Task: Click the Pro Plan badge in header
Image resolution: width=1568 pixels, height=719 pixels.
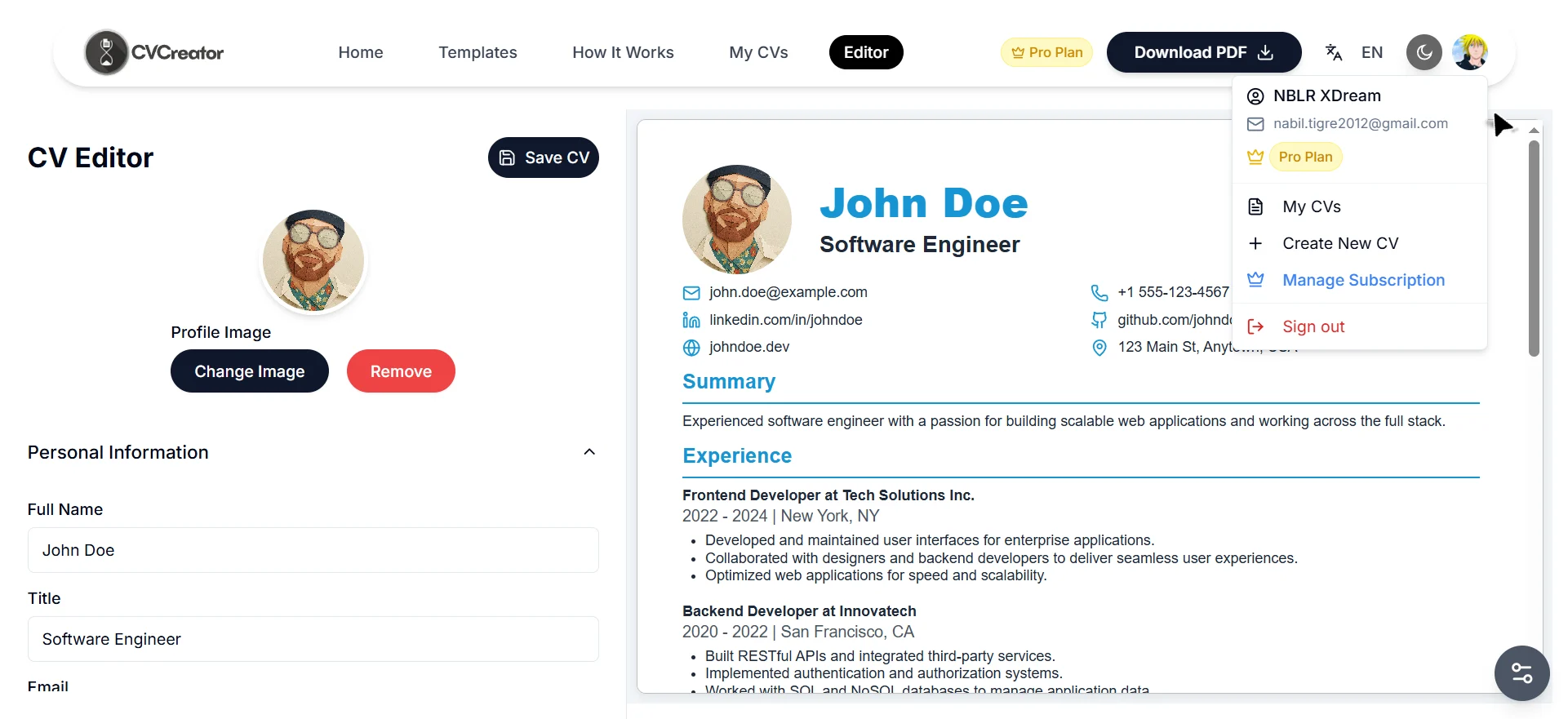Action: click(x=1046, y=52)
